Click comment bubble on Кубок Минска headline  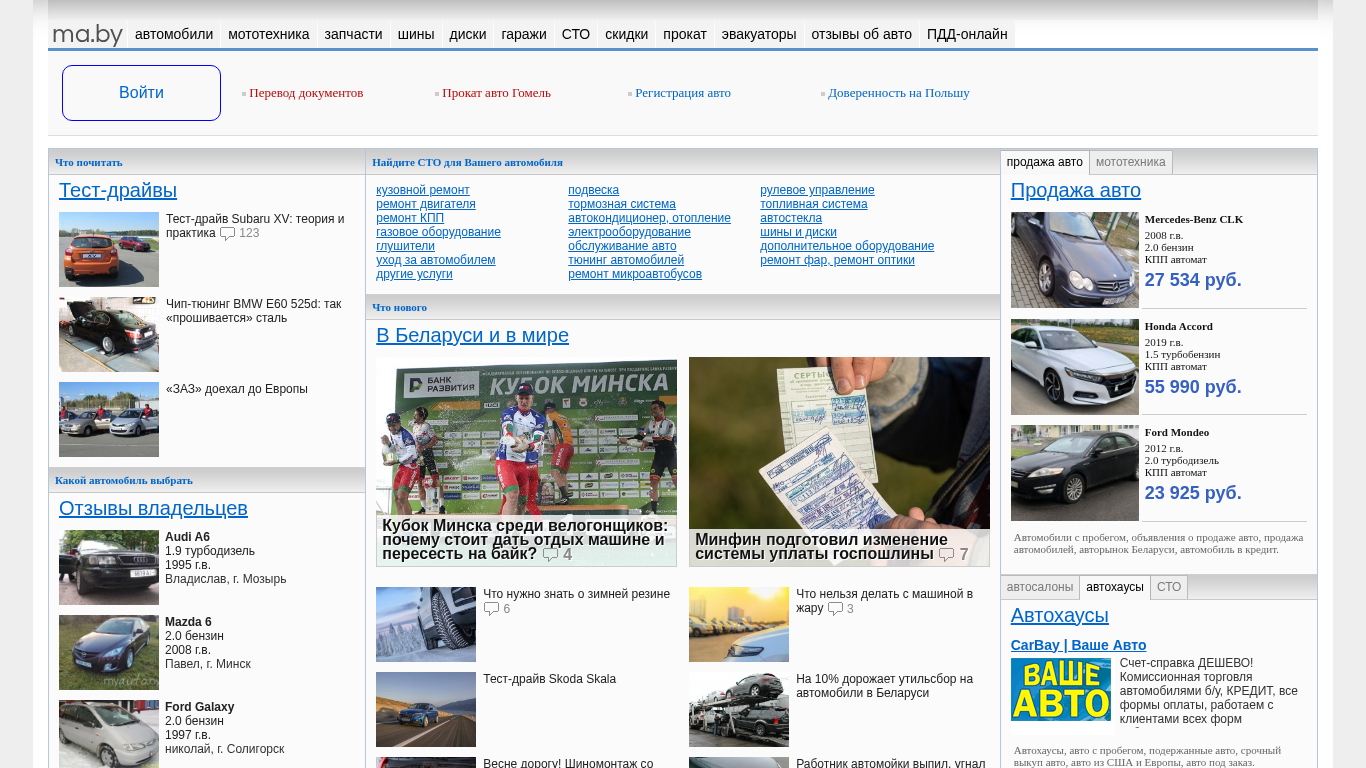point(550,555)
